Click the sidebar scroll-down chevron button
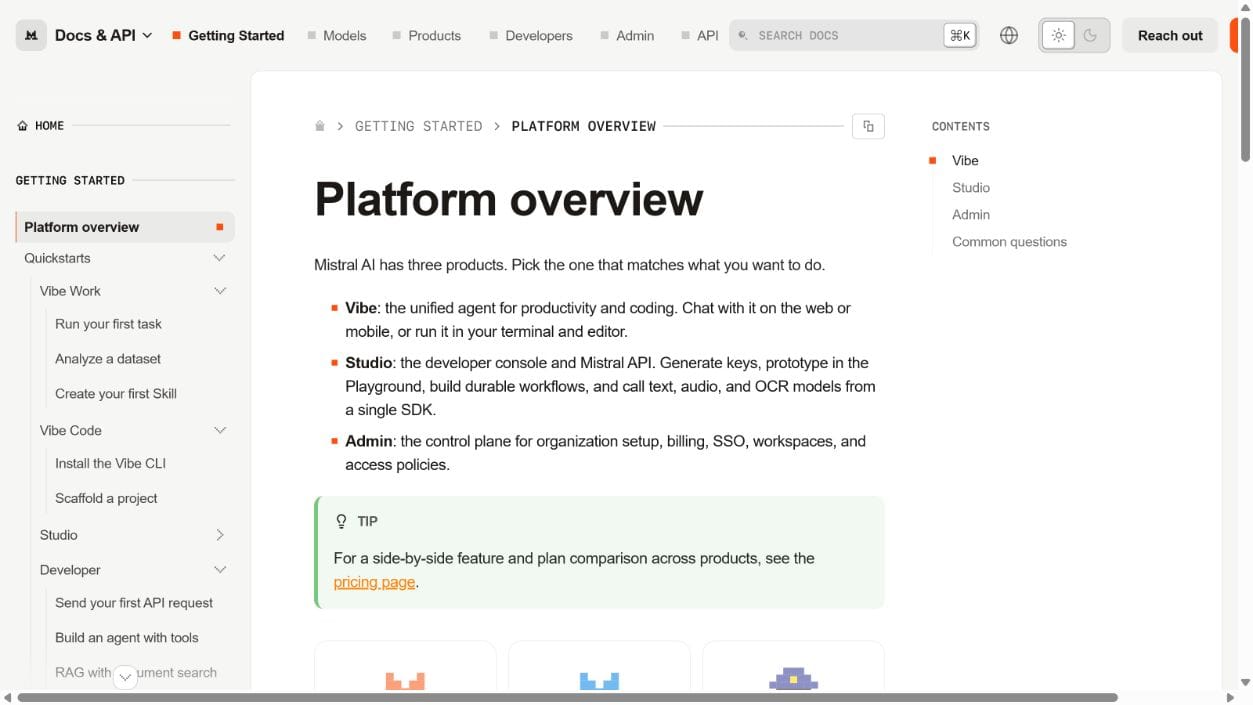Viewport: 1253px width, 705px height. [x=125, y=677]
